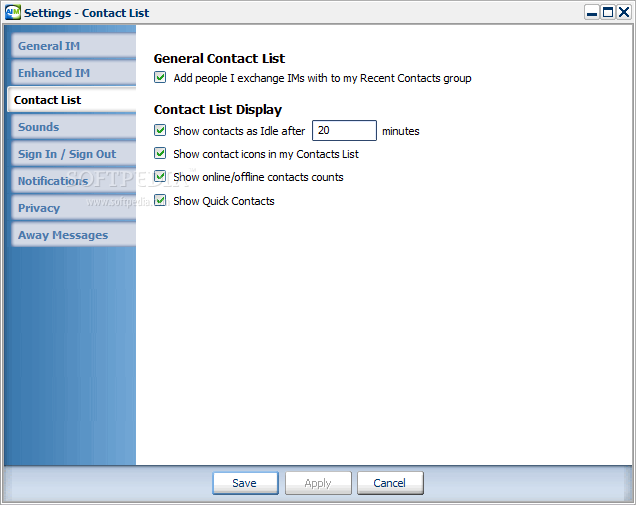The width and height of the screenshot is (636, 505).
Task: Switch to the Enhanced IM tab
Action: pos(73,73)
